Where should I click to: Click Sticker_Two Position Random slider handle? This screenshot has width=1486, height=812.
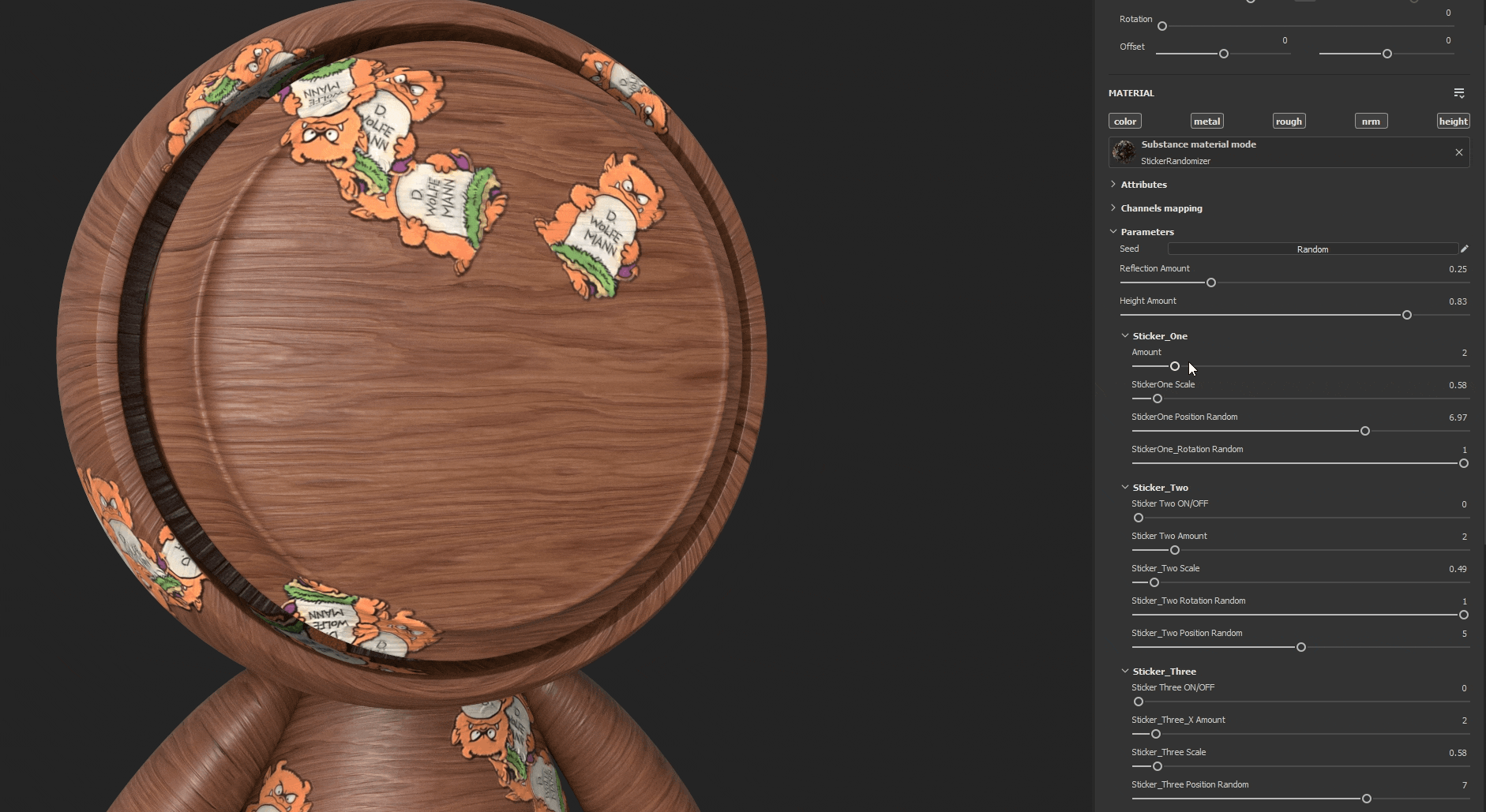(x=1301, y=647)
